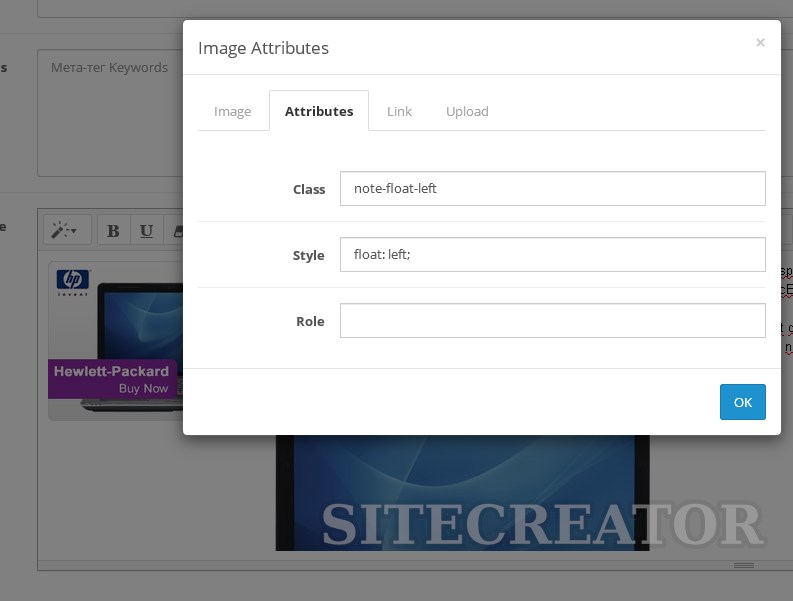Go to the Upload tab
This screenshot has height=601, width=793.
click(467, 111)
